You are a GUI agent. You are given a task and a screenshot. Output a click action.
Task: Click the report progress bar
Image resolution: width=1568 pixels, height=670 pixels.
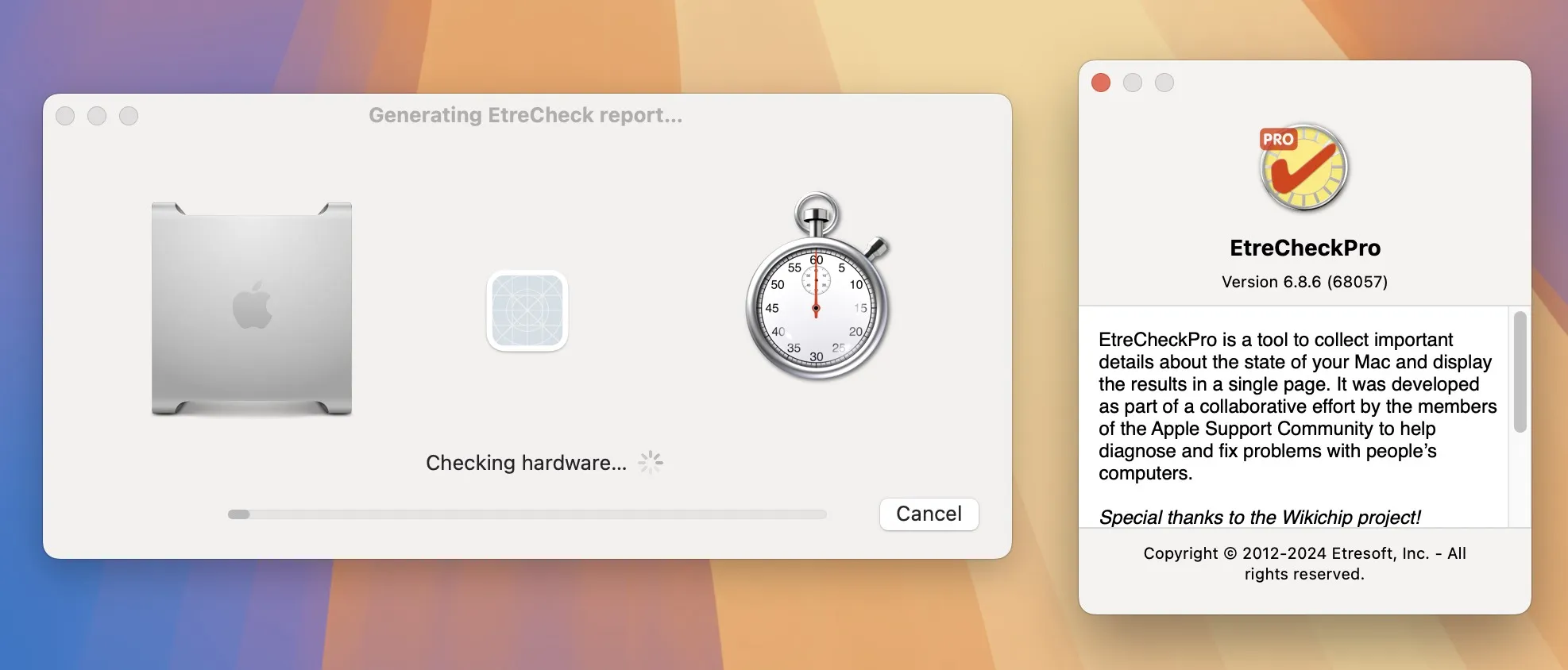[527, 514]
